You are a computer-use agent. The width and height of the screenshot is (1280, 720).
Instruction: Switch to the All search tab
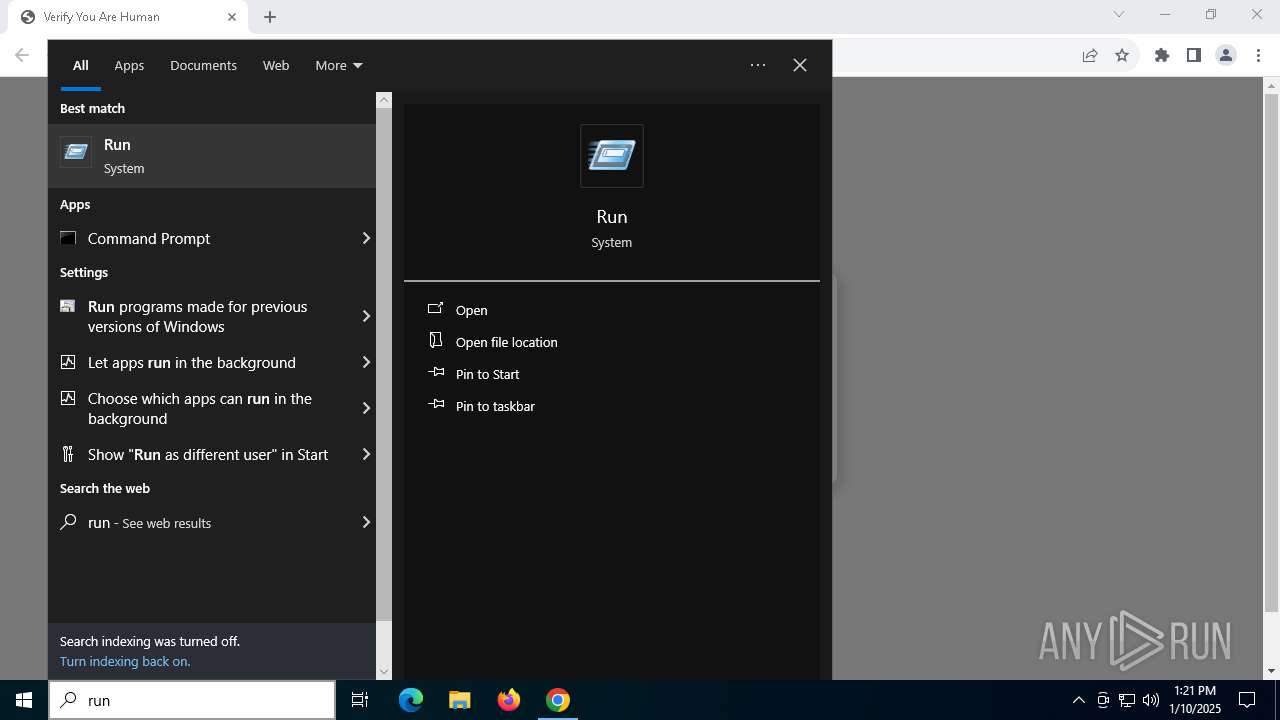click(81, 65)
